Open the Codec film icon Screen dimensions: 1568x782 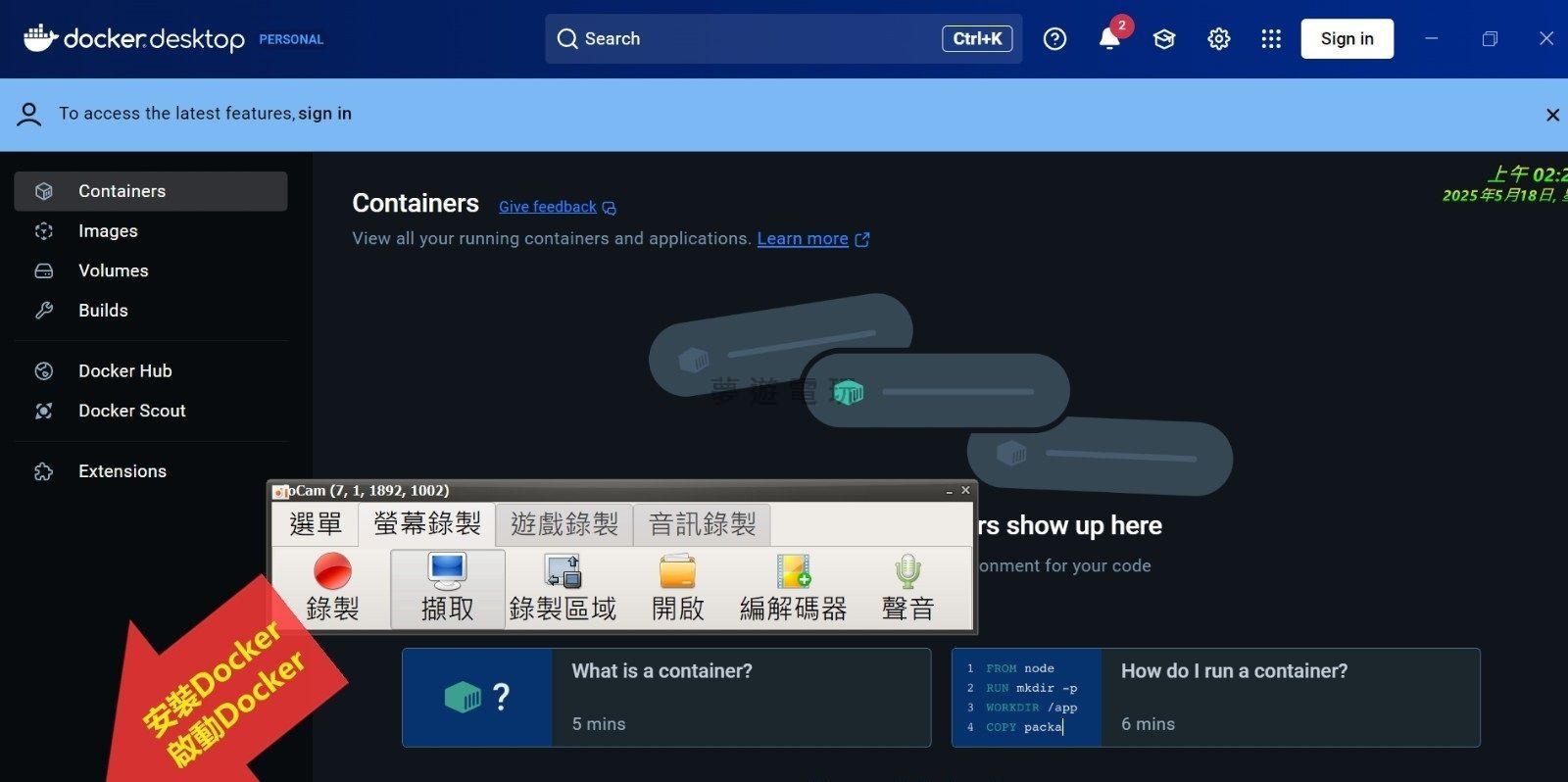pos(793,572)
